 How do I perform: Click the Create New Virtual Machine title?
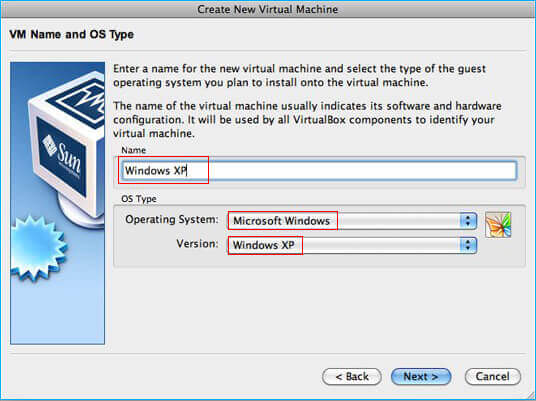coord(268,9)
